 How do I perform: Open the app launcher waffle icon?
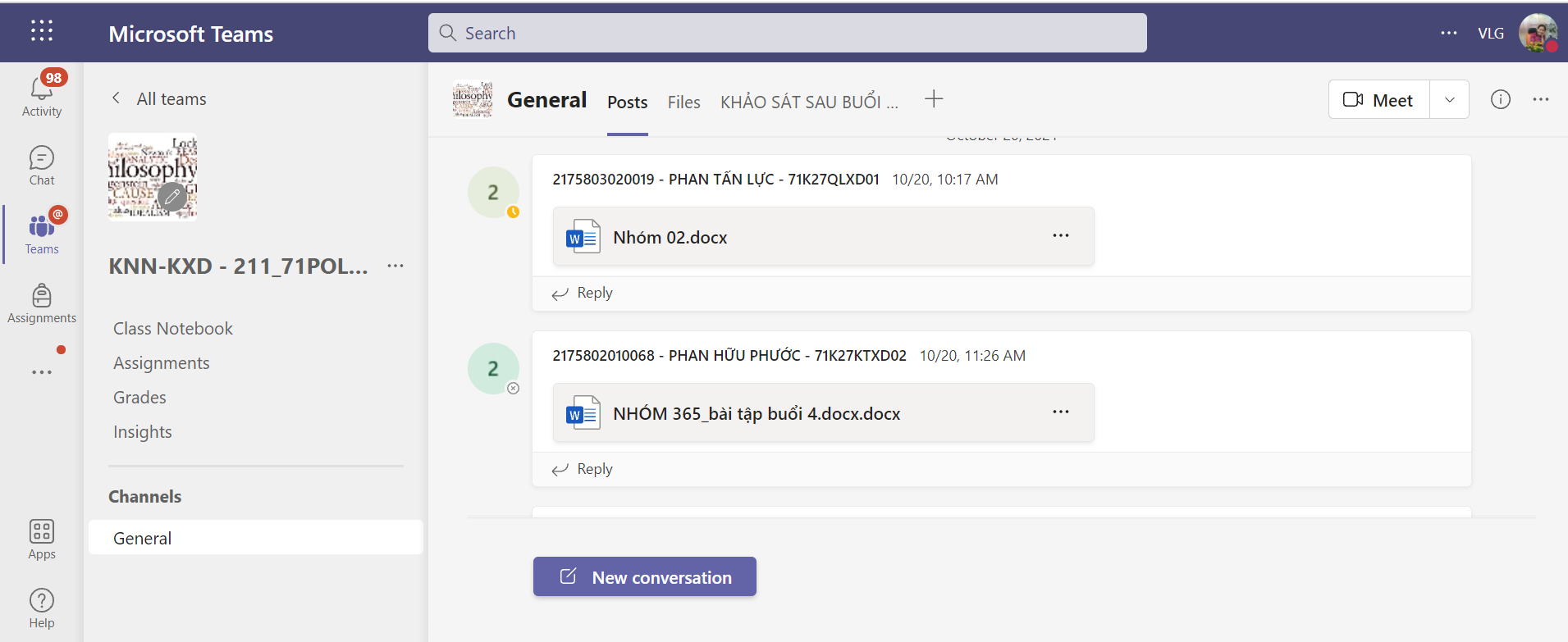42,31
